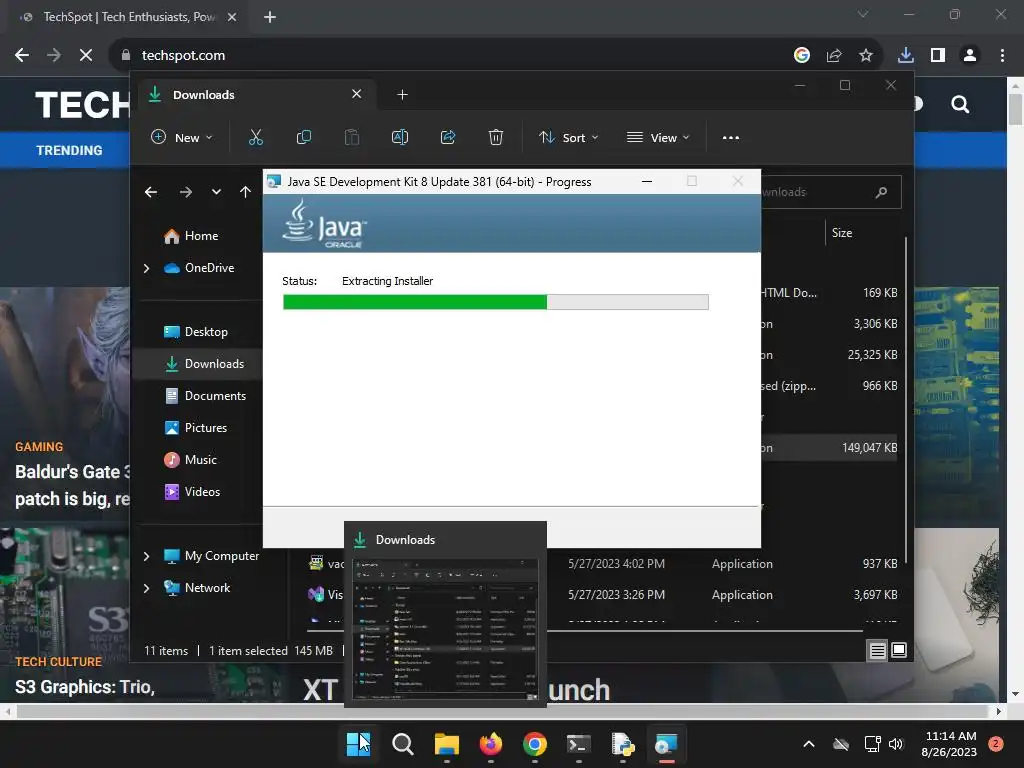
Task: Open the See more (three dots) menu in Explorer
Action: click(x=731, y=138)
